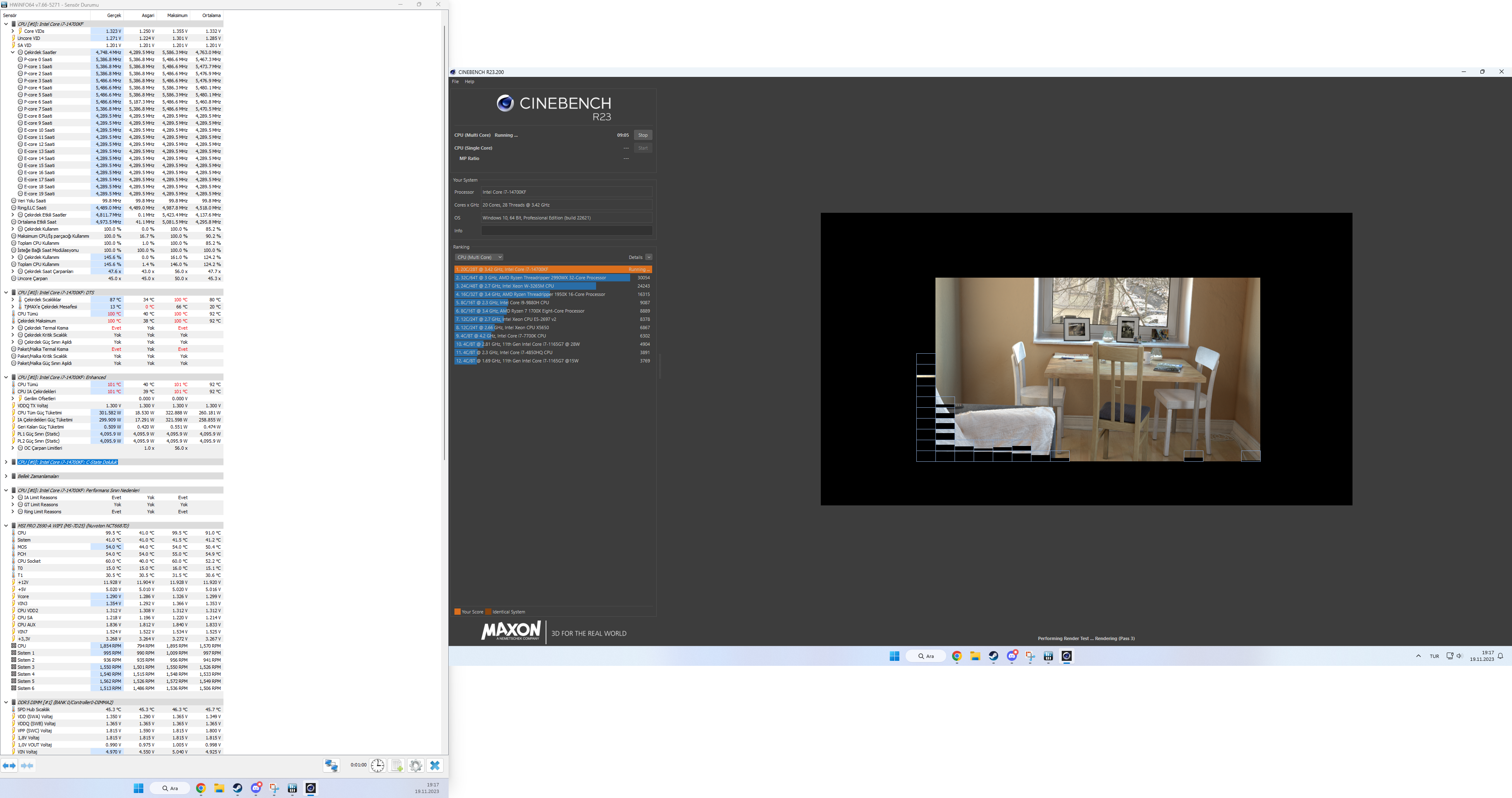Screen dimensions: 1512x798
Task: Click Windows Start on taskbar under HWiNFO
Action: tap(138, 788)
